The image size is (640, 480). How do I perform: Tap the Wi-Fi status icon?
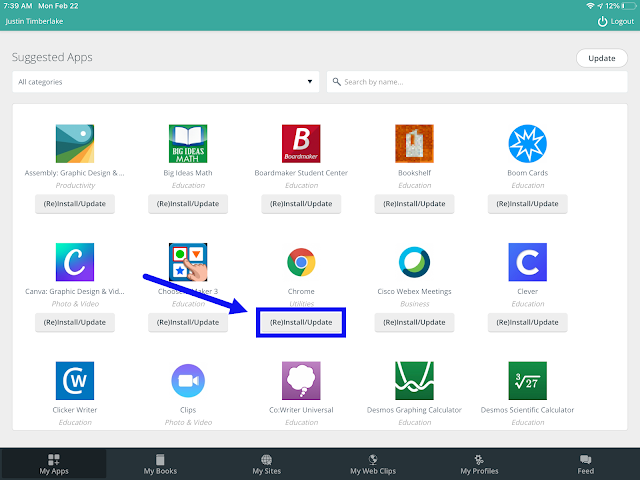pos(590,6)
